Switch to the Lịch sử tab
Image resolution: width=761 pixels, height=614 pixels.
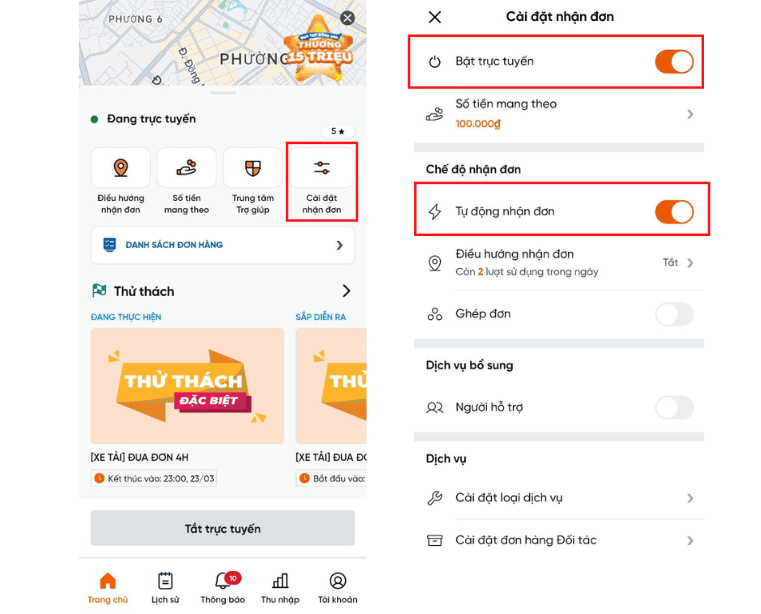pyautogui.click(x=165, y=586)
